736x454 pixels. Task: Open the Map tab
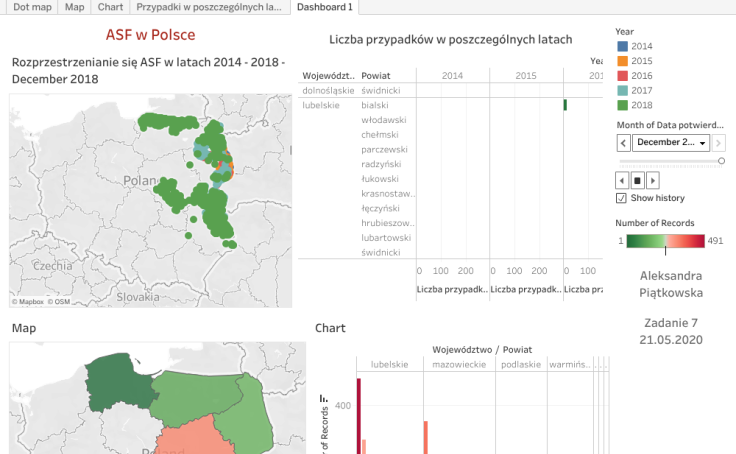pos(75,7)
